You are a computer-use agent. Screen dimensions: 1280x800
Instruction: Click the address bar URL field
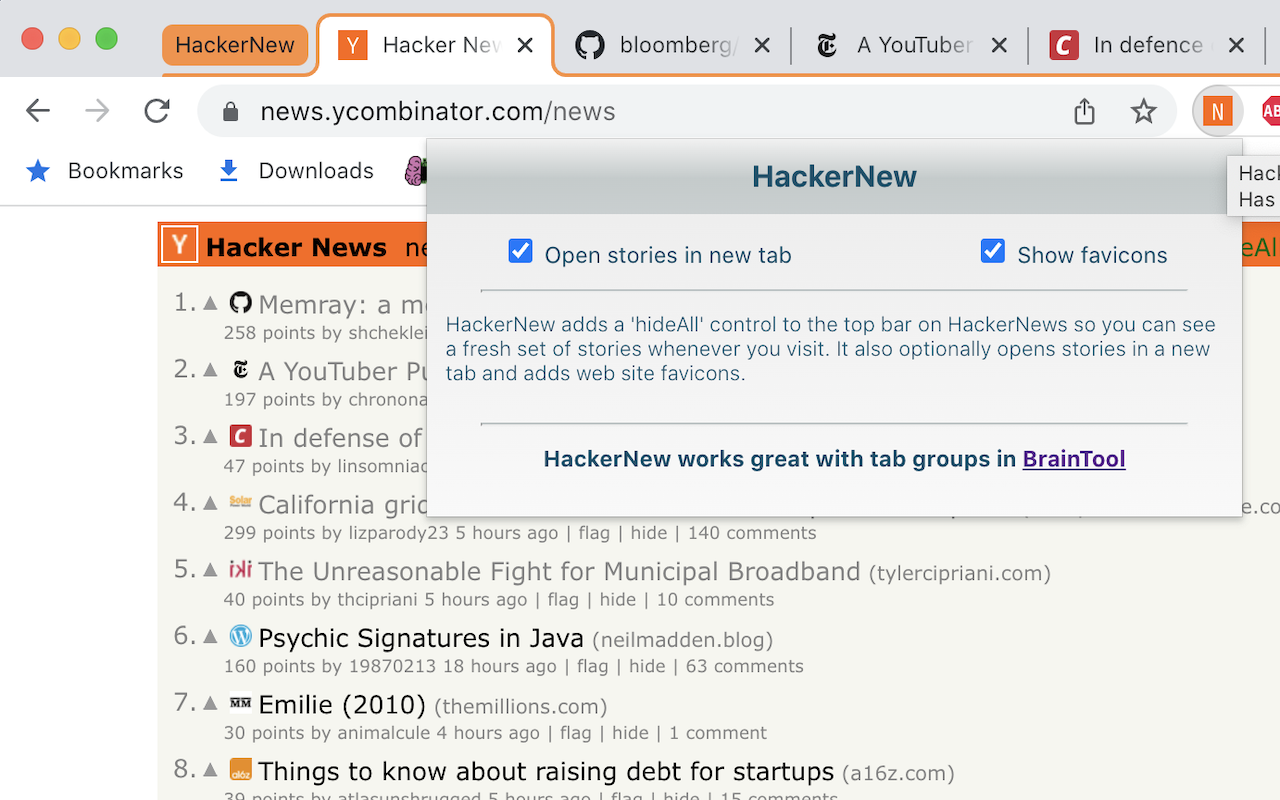coord(640,111)
